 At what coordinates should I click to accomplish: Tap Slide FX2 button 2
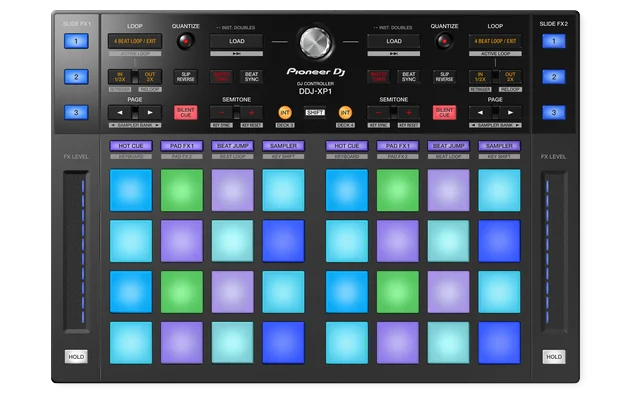554,77
